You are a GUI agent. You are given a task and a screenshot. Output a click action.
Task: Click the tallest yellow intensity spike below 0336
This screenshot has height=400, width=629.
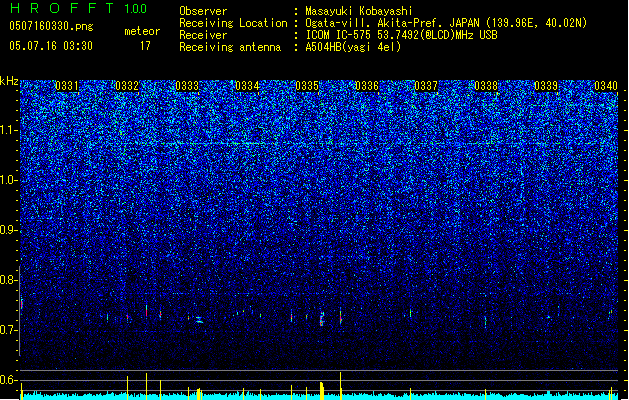[x=341, y=386]
